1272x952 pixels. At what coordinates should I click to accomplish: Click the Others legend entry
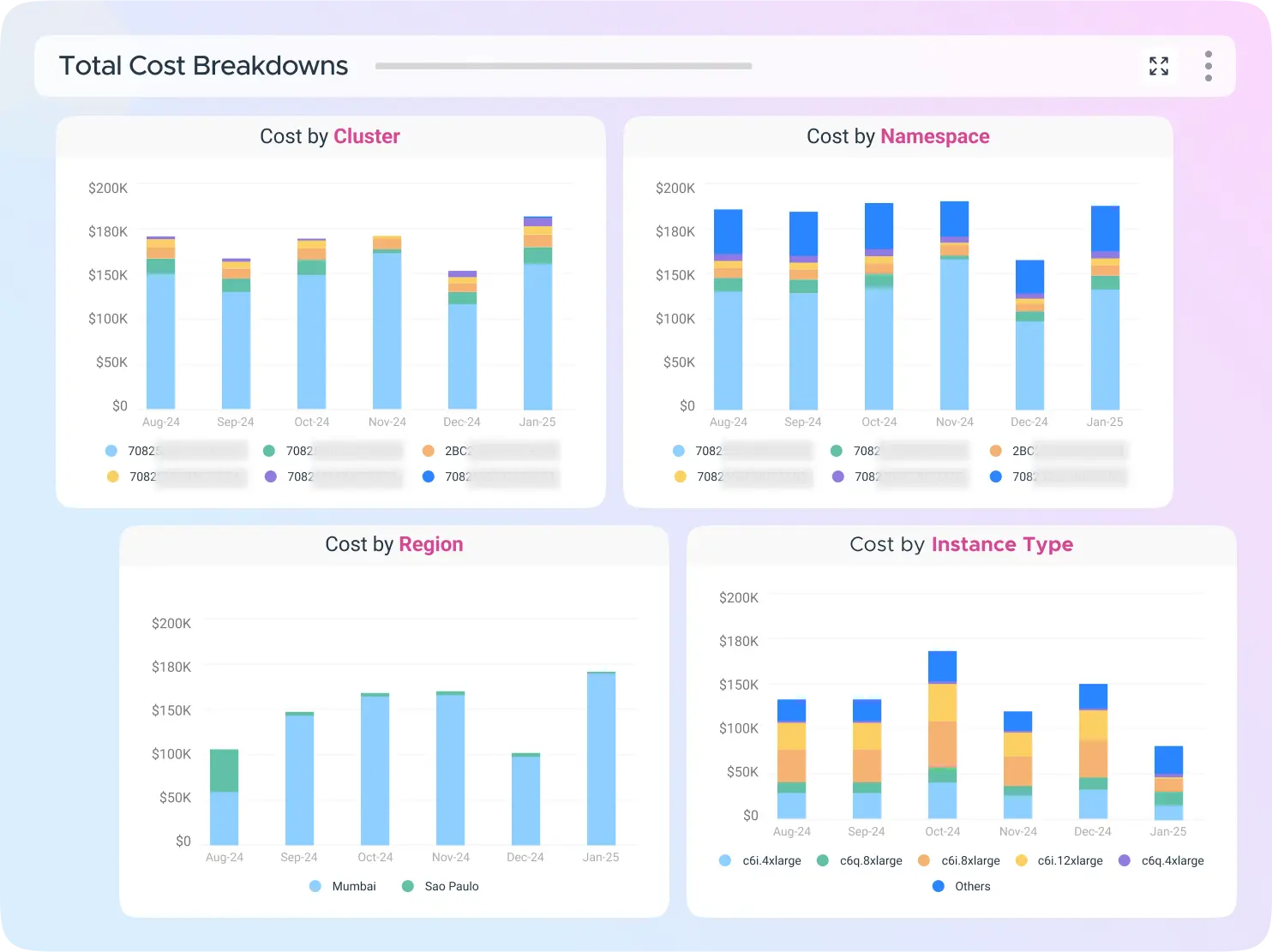pyautogui.click(x=962, y=886)
